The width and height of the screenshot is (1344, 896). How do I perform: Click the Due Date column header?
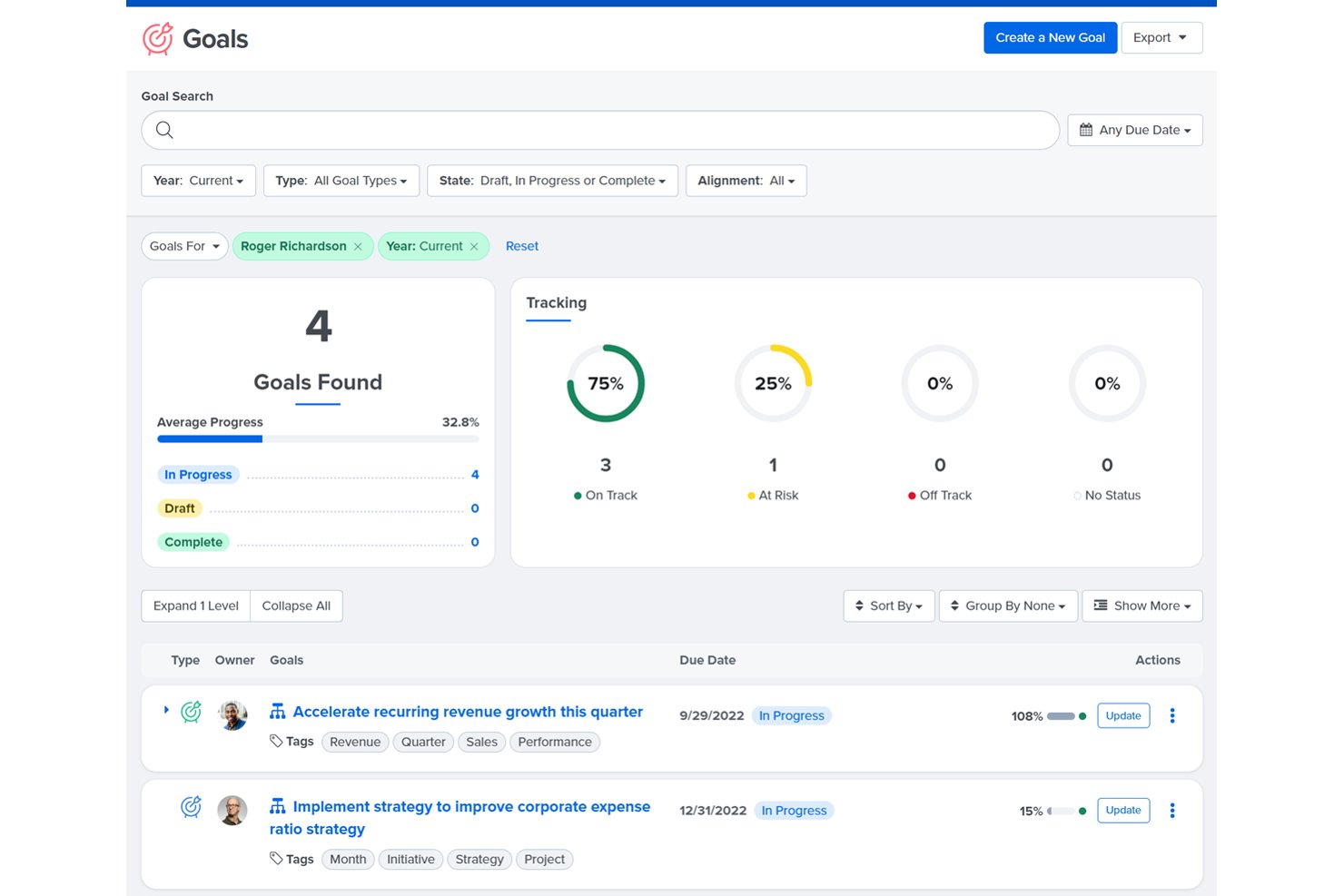coord(707,660)
